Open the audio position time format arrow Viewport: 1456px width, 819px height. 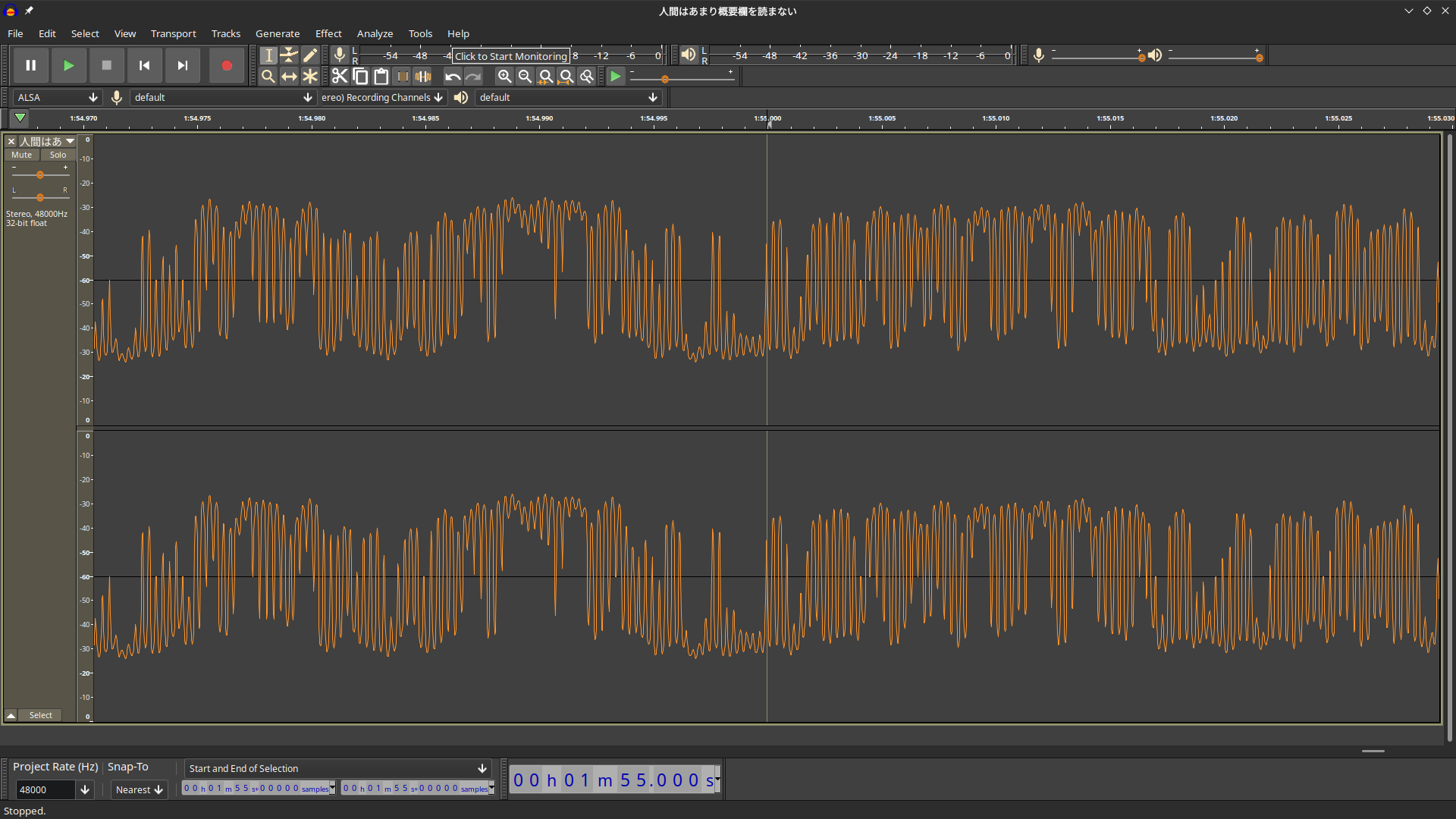(x=717, y=780)
